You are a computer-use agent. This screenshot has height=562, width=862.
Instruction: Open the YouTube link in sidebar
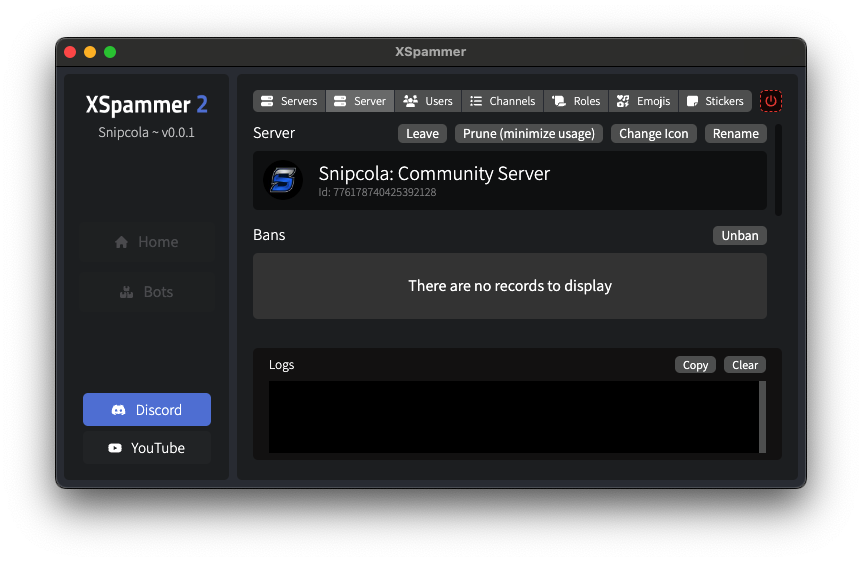pyautogui.click(x=147, y=448)
